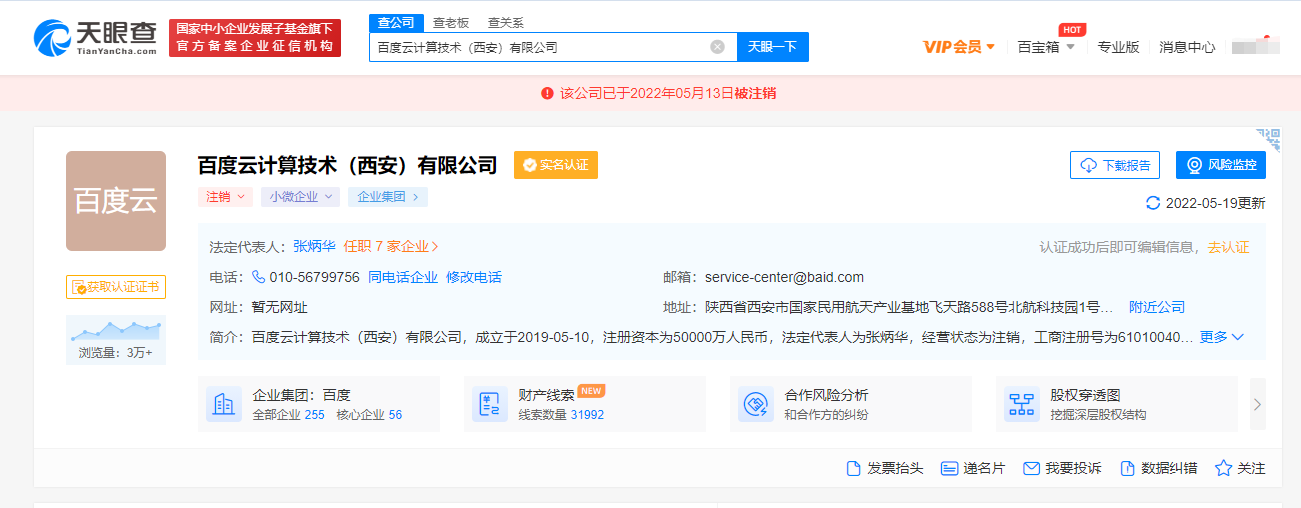Screen dimensions: 1301x508
Task: Click the 实名认证 badge
Action: [556, 165]
